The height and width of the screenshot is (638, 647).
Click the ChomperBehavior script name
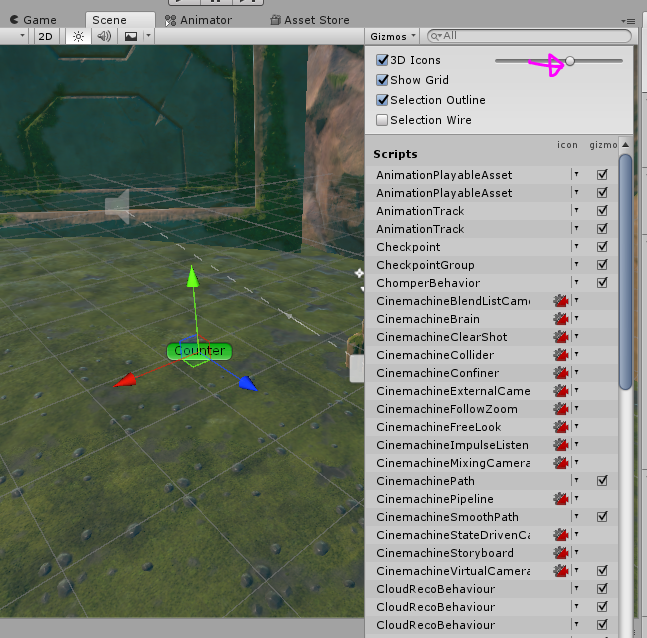pos(428,283)
